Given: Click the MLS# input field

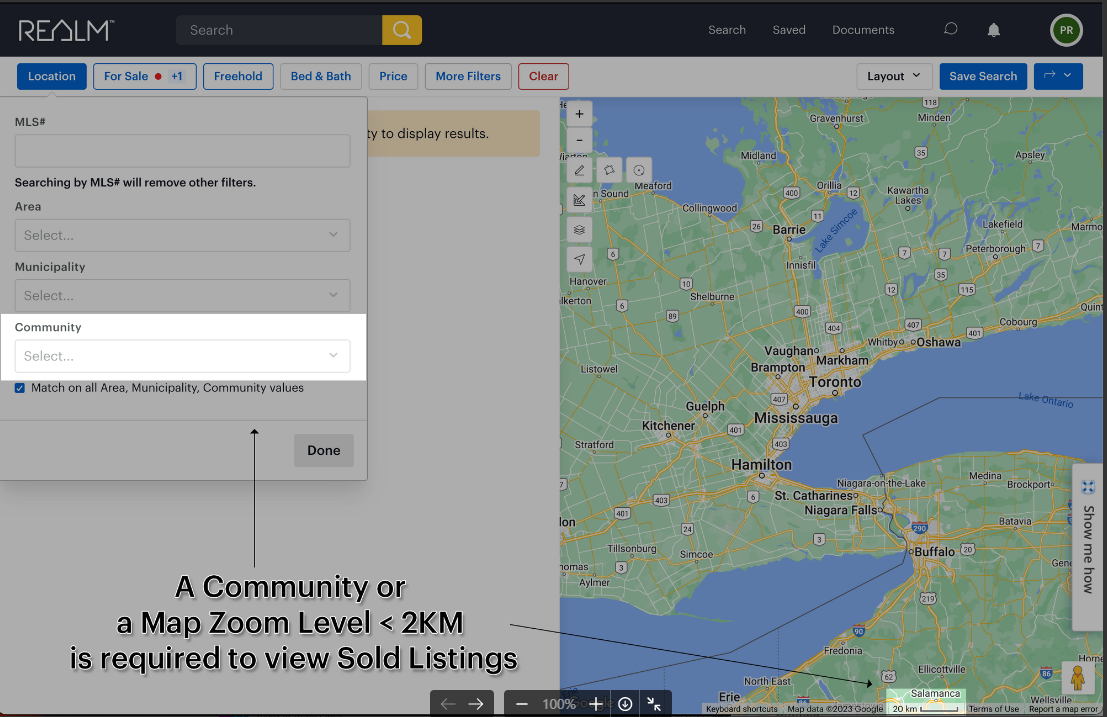Looking at the screenshot, I should coord(182,151).
